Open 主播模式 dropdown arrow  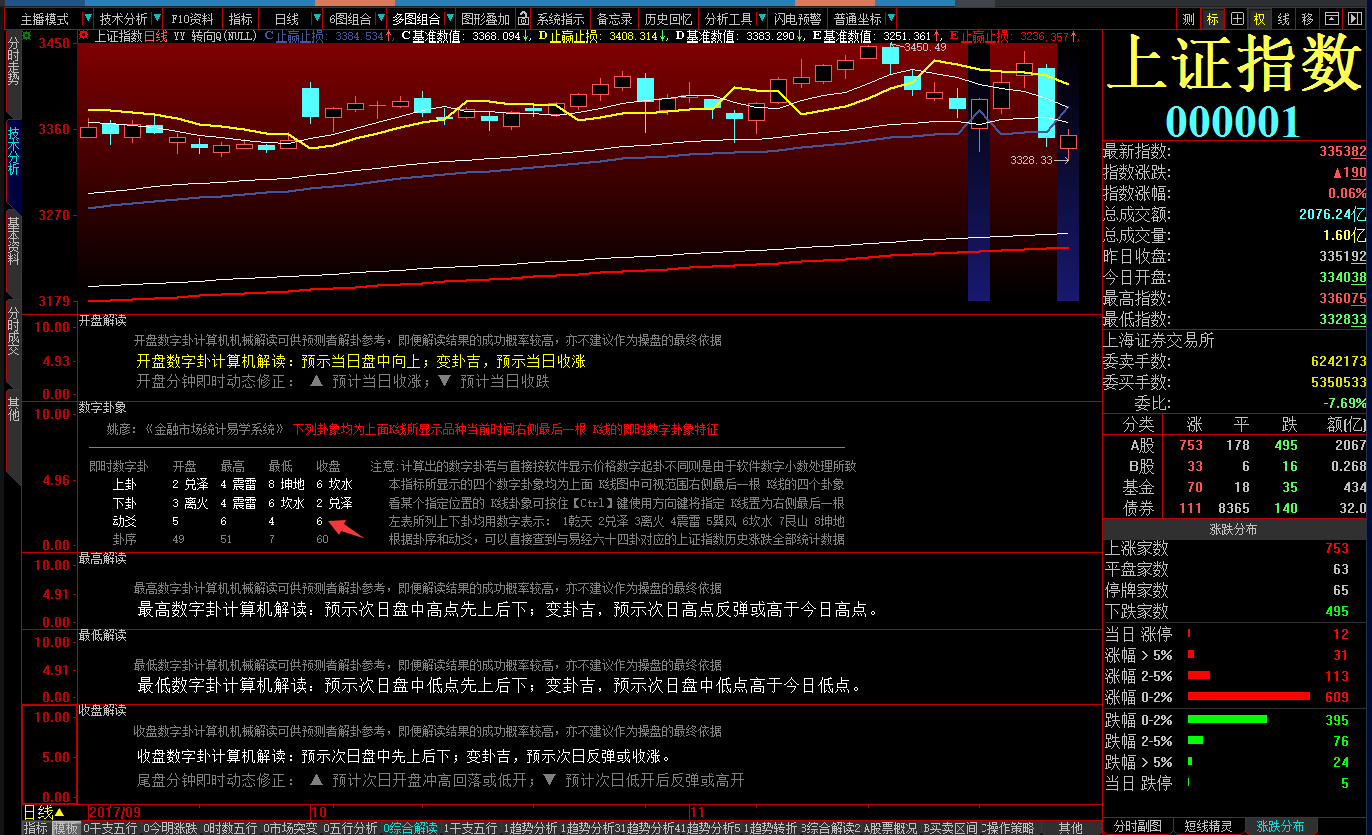[x=87, y=19]
